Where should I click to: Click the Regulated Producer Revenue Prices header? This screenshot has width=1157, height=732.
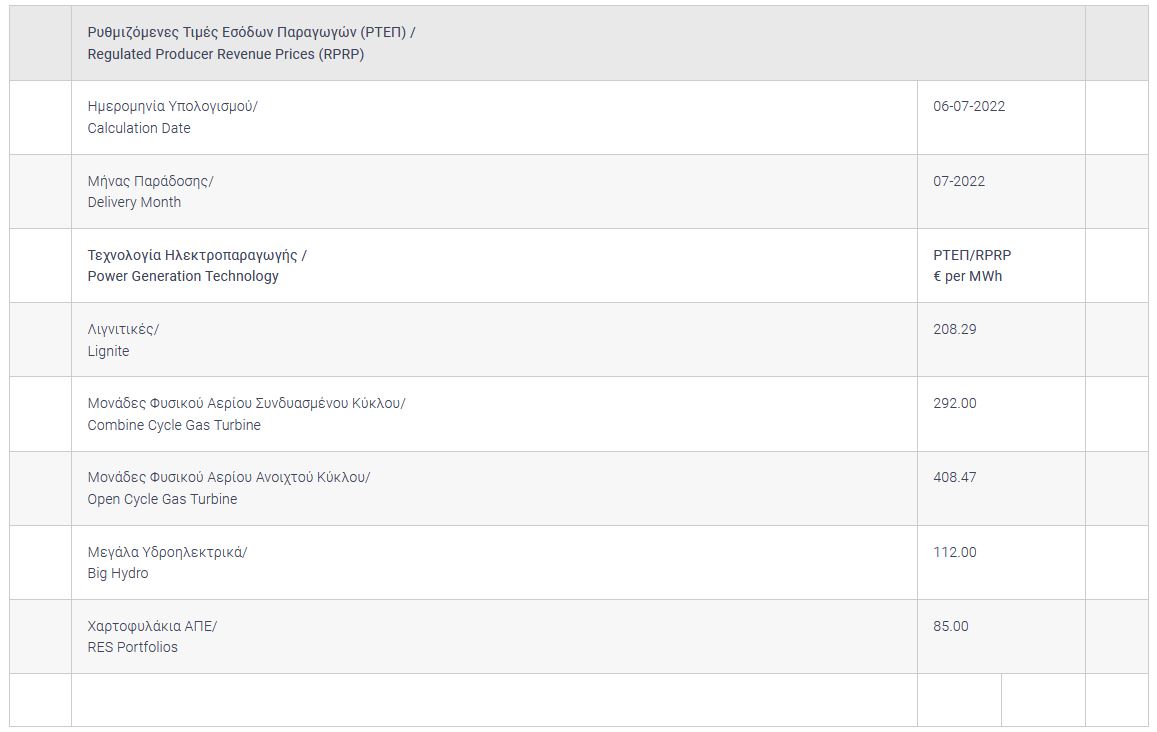(251, 43)
